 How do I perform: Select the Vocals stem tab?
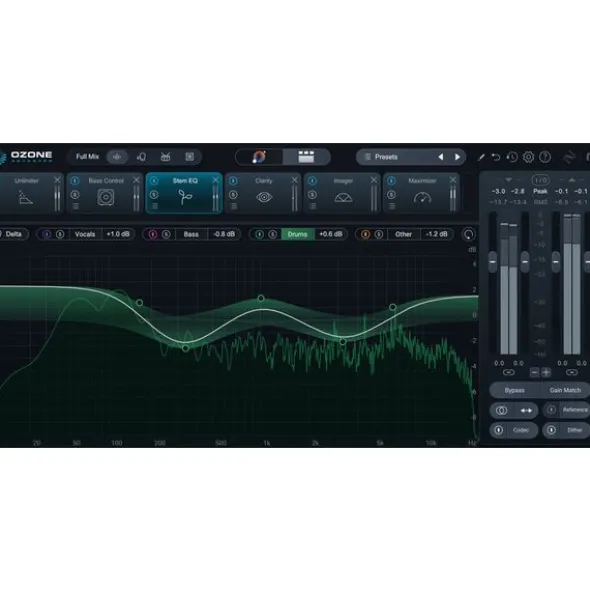pyautogui.click(x=85, y=234)
